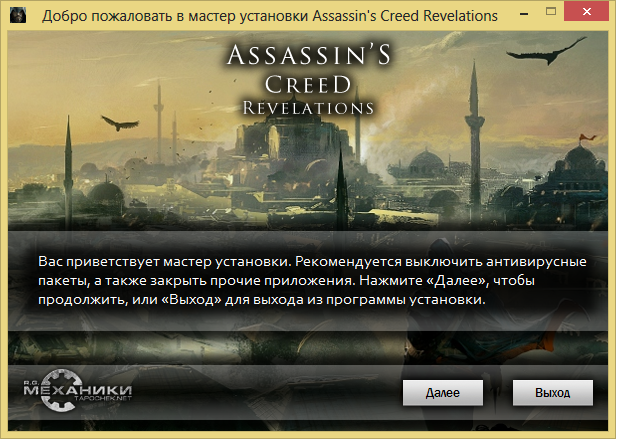
Task: Click the eagle flying on the left side
Action: click(120, 124)
